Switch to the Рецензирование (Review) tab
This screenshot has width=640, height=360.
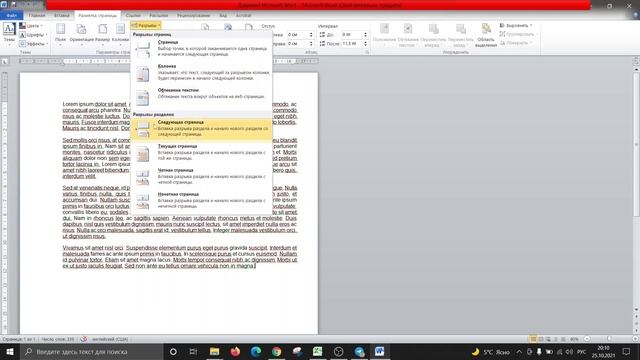tap(193, 15)
